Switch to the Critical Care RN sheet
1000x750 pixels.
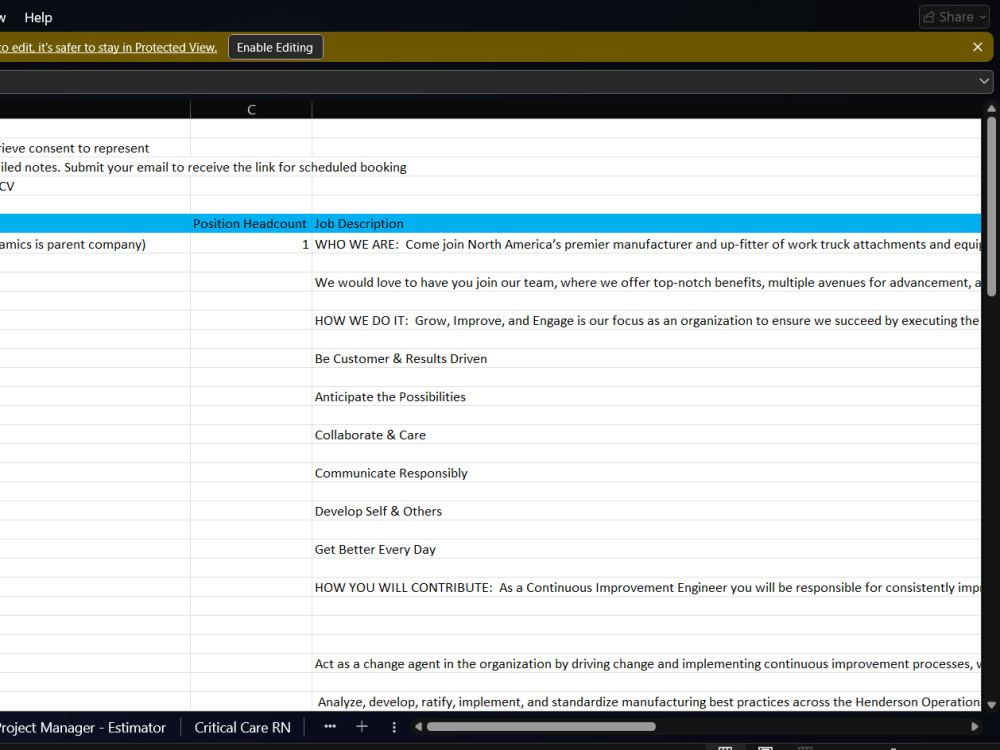coord(242,728)
